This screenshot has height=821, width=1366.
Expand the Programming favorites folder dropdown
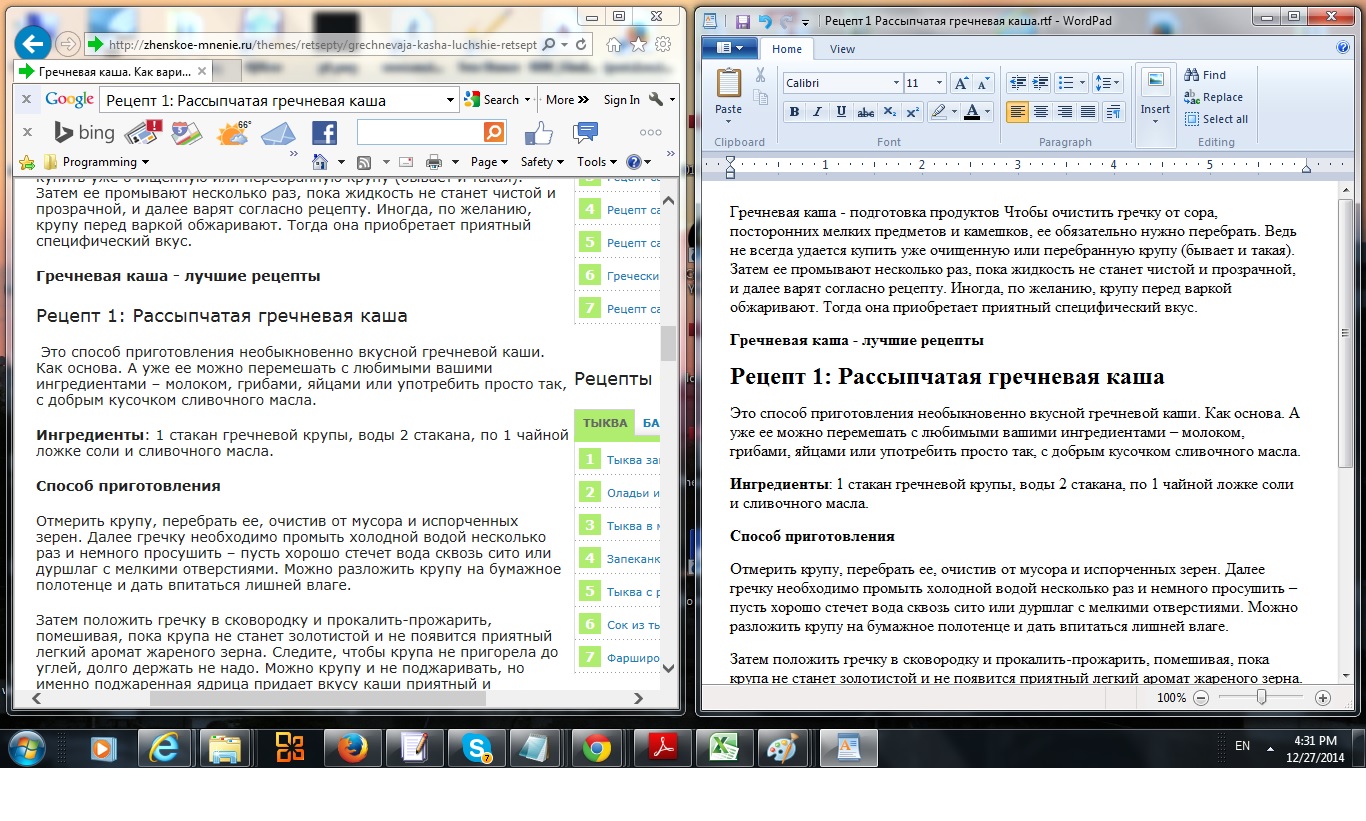click(145, 162)
